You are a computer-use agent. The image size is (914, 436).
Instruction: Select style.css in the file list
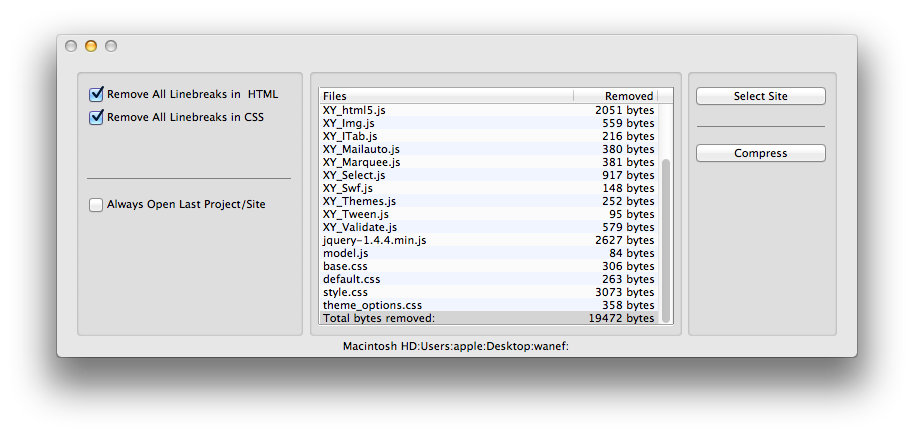pyautogui.click(x=488, y=292)
